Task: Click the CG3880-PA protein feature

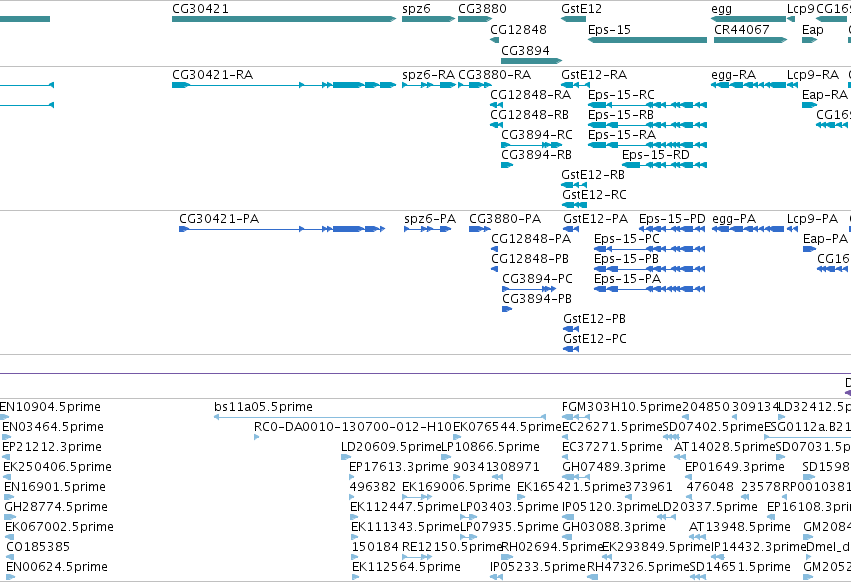Action: (x=480, y=229)
